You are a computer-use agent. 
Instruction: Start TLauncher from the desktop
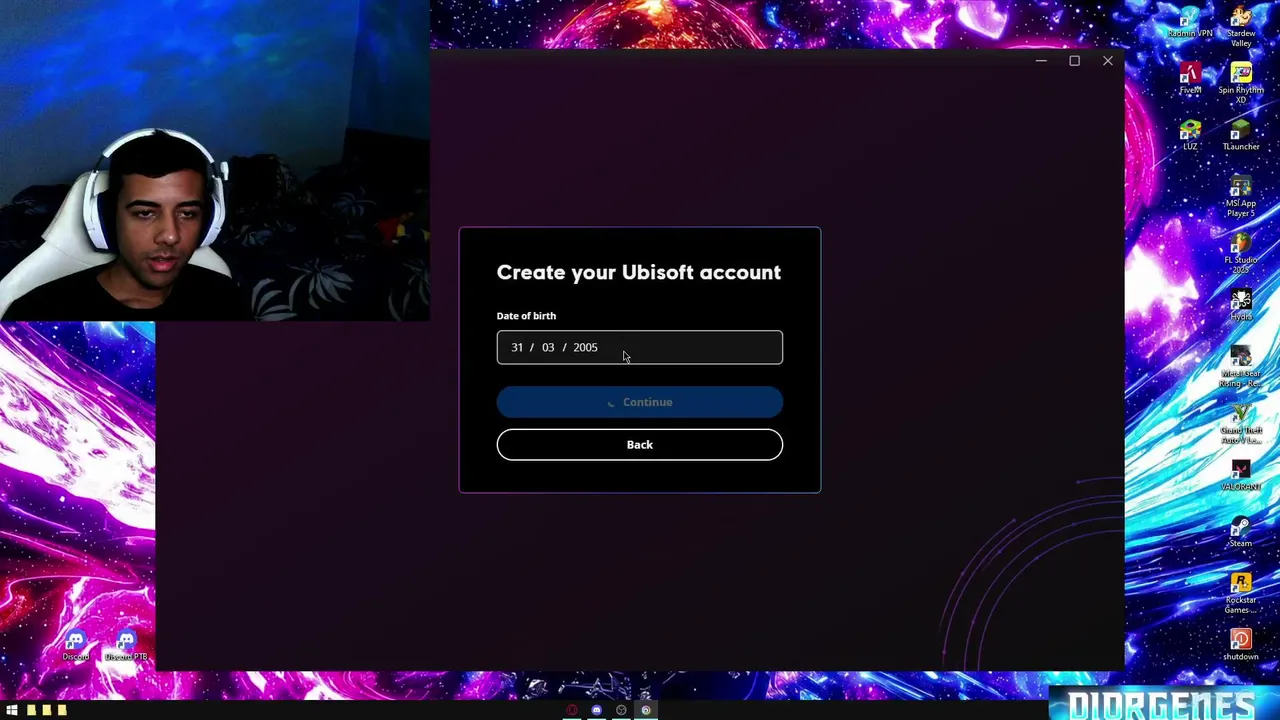coord(1241,135)
